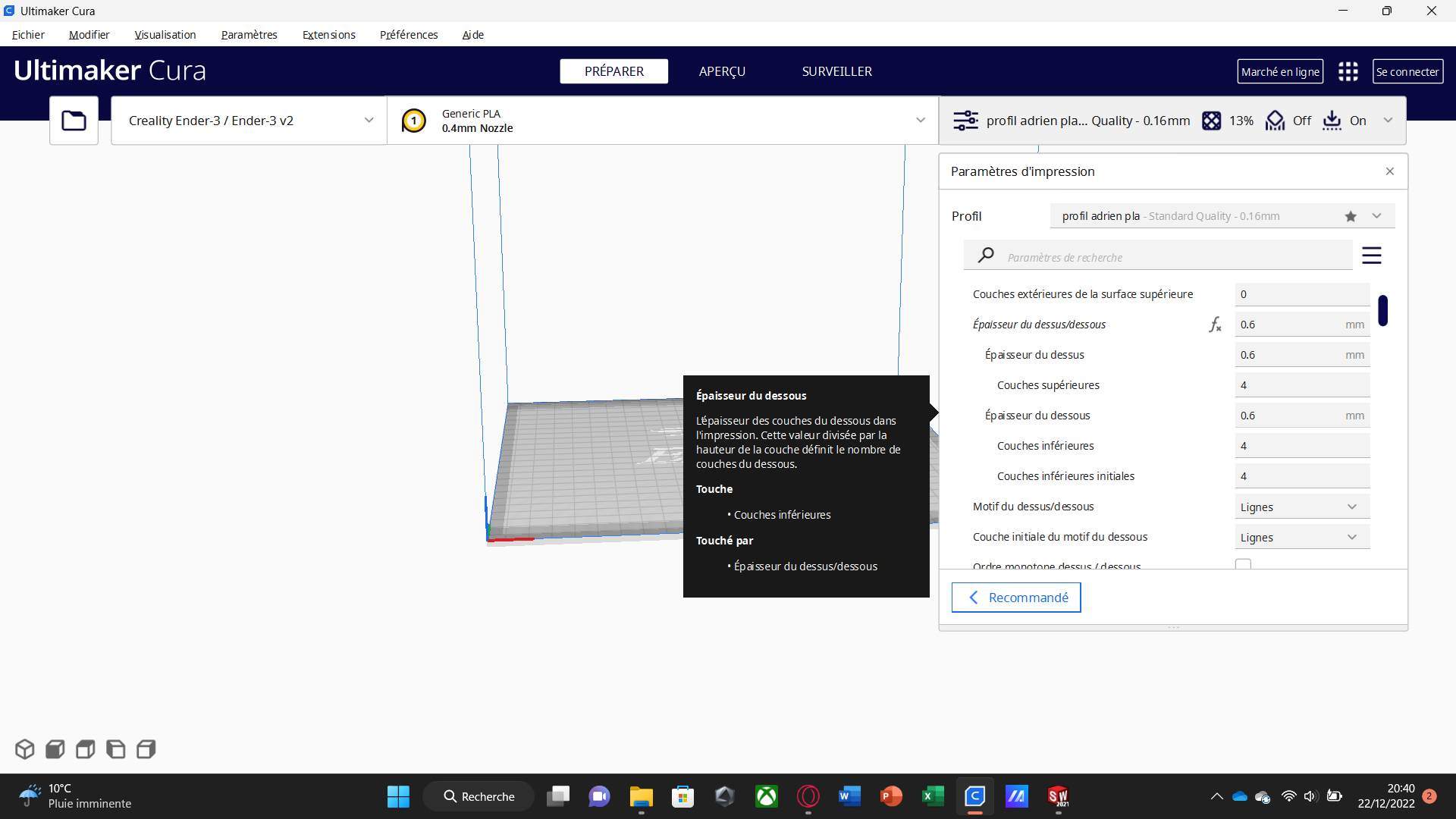Image resolution: width=1456 pixels, height=819 pixels.
Task: Click the right side view cube icon
Action: point(146,749)
